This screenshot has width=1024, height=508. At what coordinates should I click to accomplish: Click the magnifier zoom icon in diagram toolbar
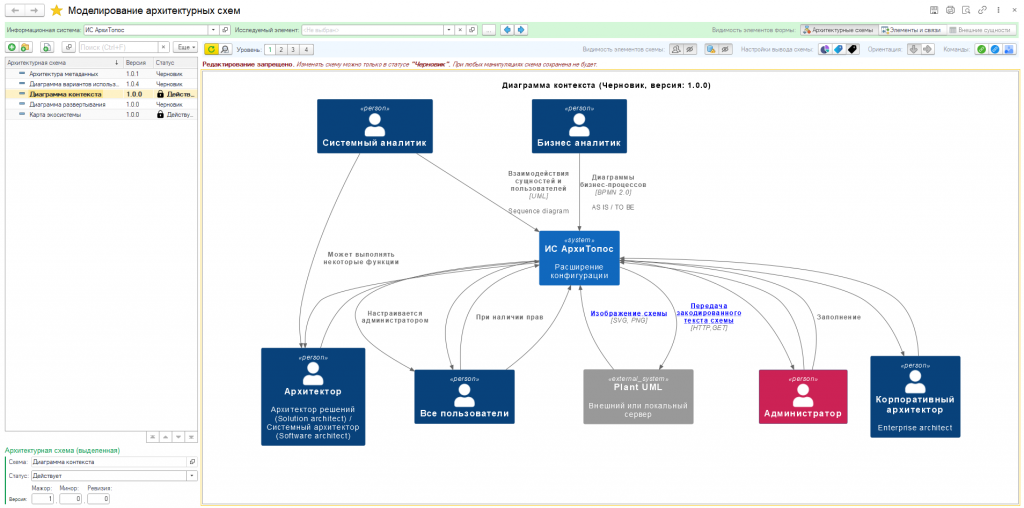[x=224, y=49]
